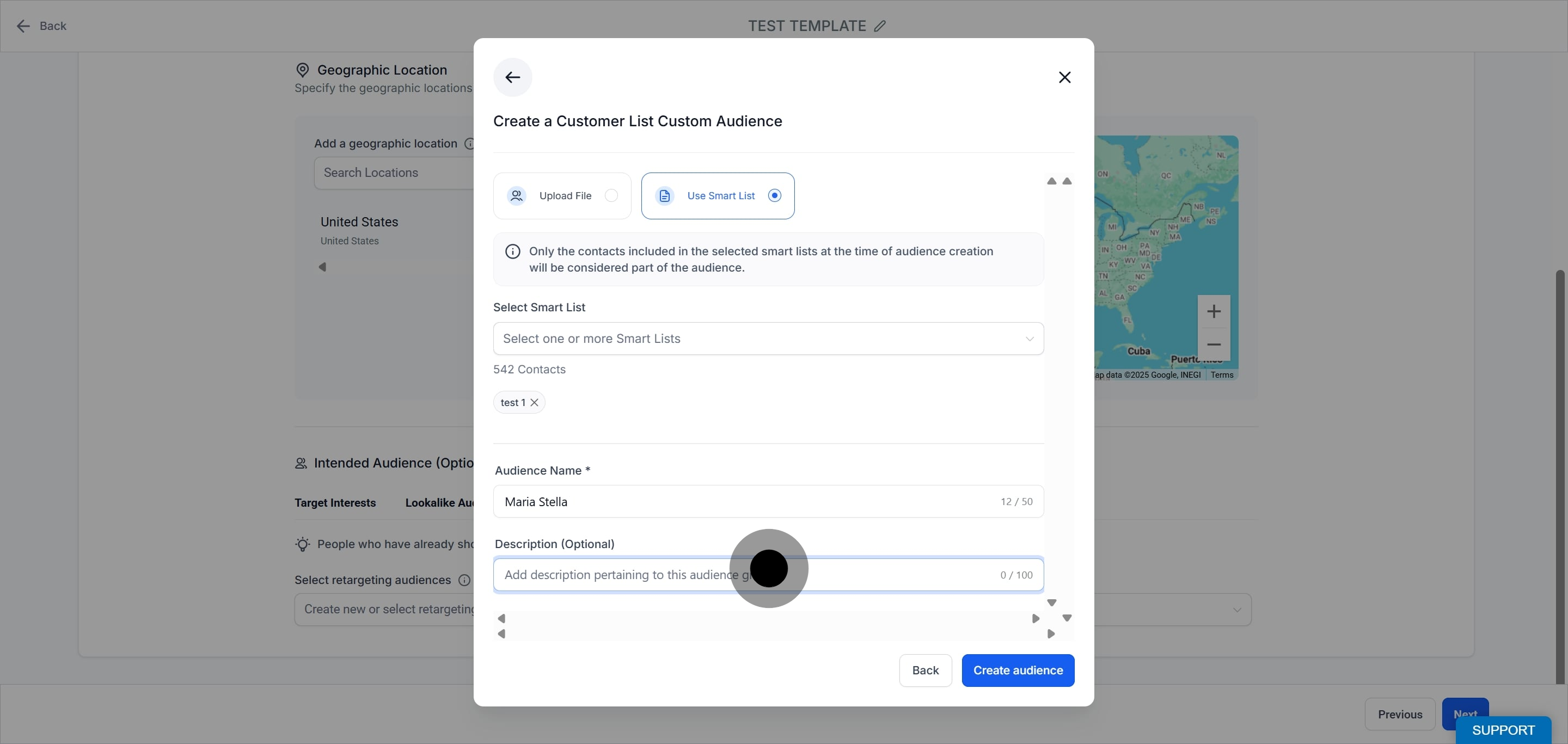
Task: Click the Back button in the dialog footer
Action: click(x=925, y=671)
